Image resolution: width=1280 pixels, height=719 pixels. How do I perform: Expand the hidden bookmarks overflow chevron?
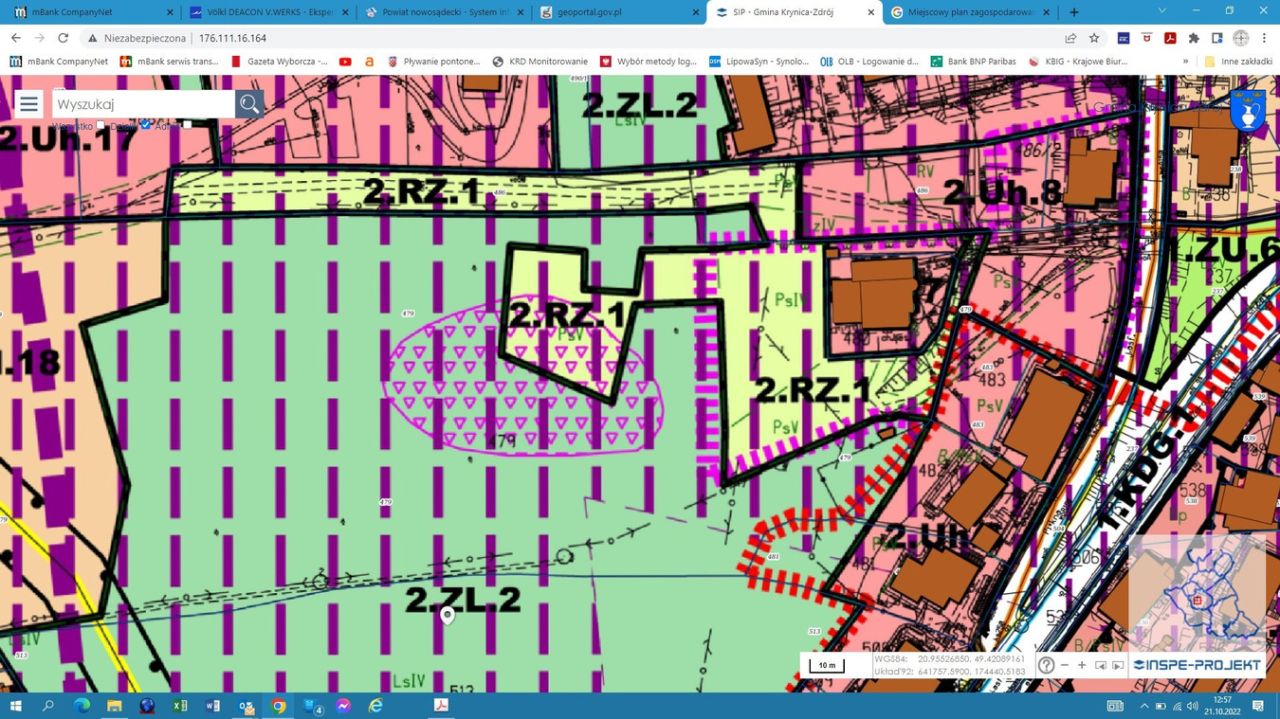click(1186, 61)
